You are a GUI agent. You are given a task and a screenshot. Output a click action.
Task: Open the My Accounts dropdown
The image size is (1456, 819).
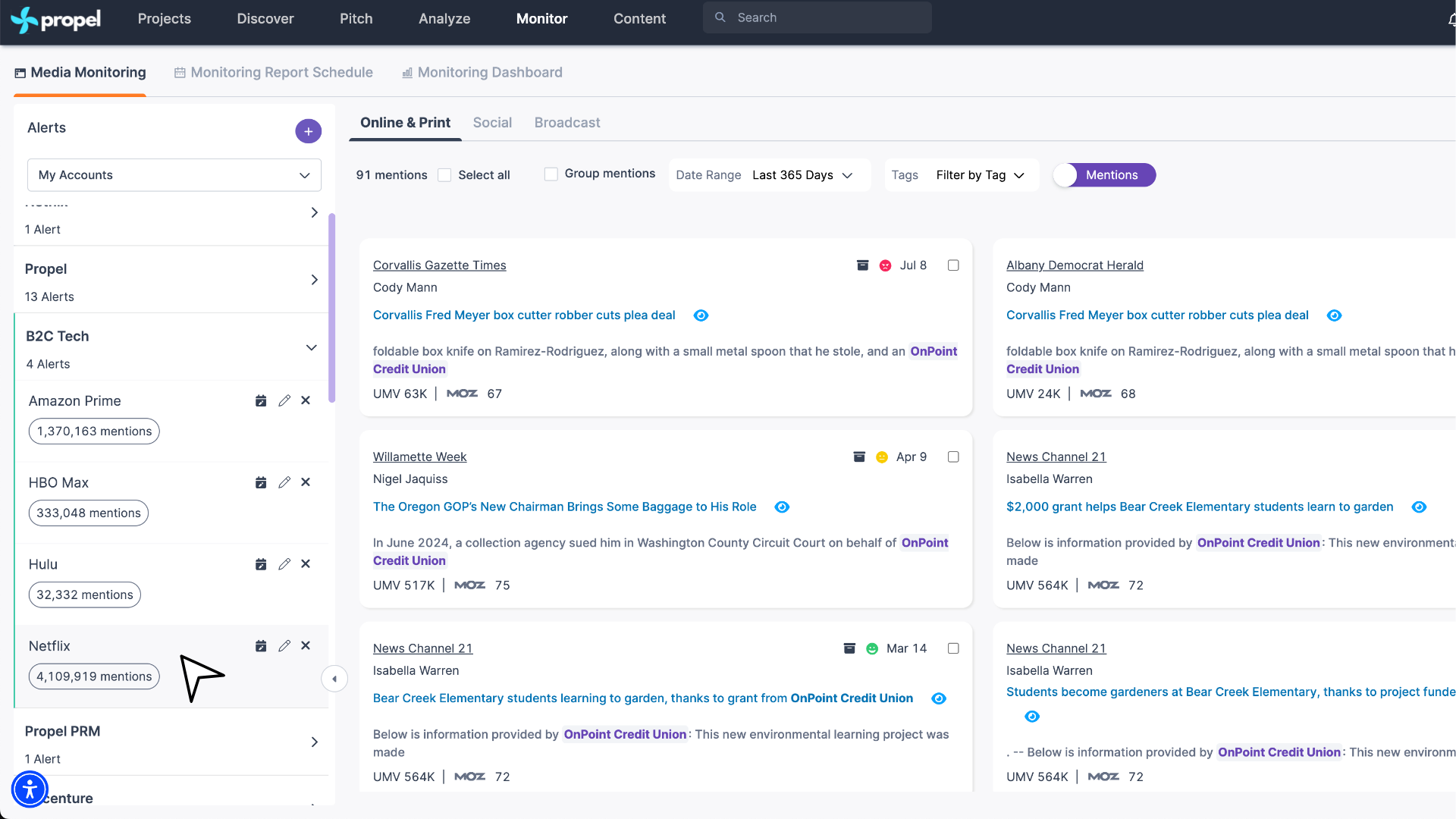pos(174,175)
